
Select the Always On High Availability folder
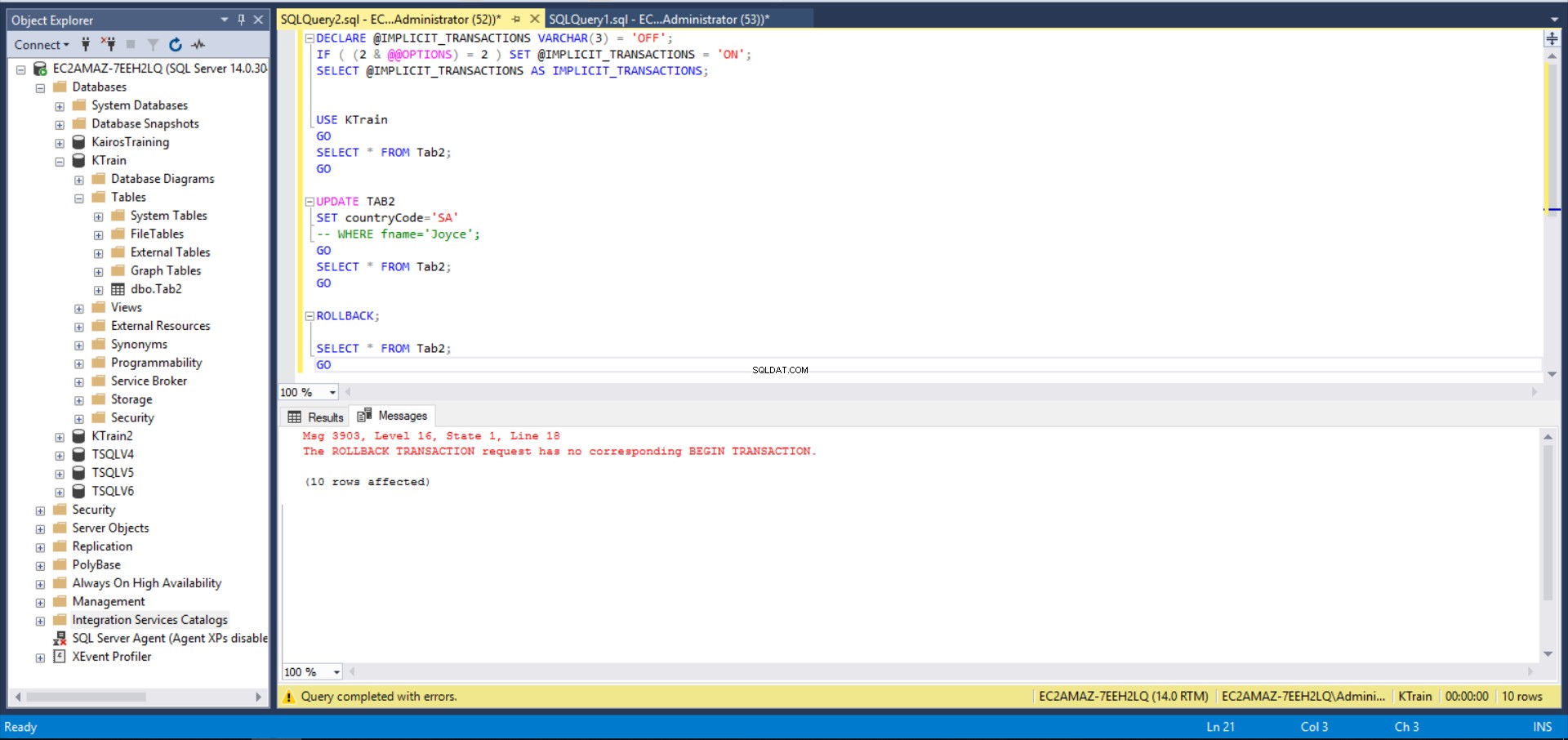(147, 583)
